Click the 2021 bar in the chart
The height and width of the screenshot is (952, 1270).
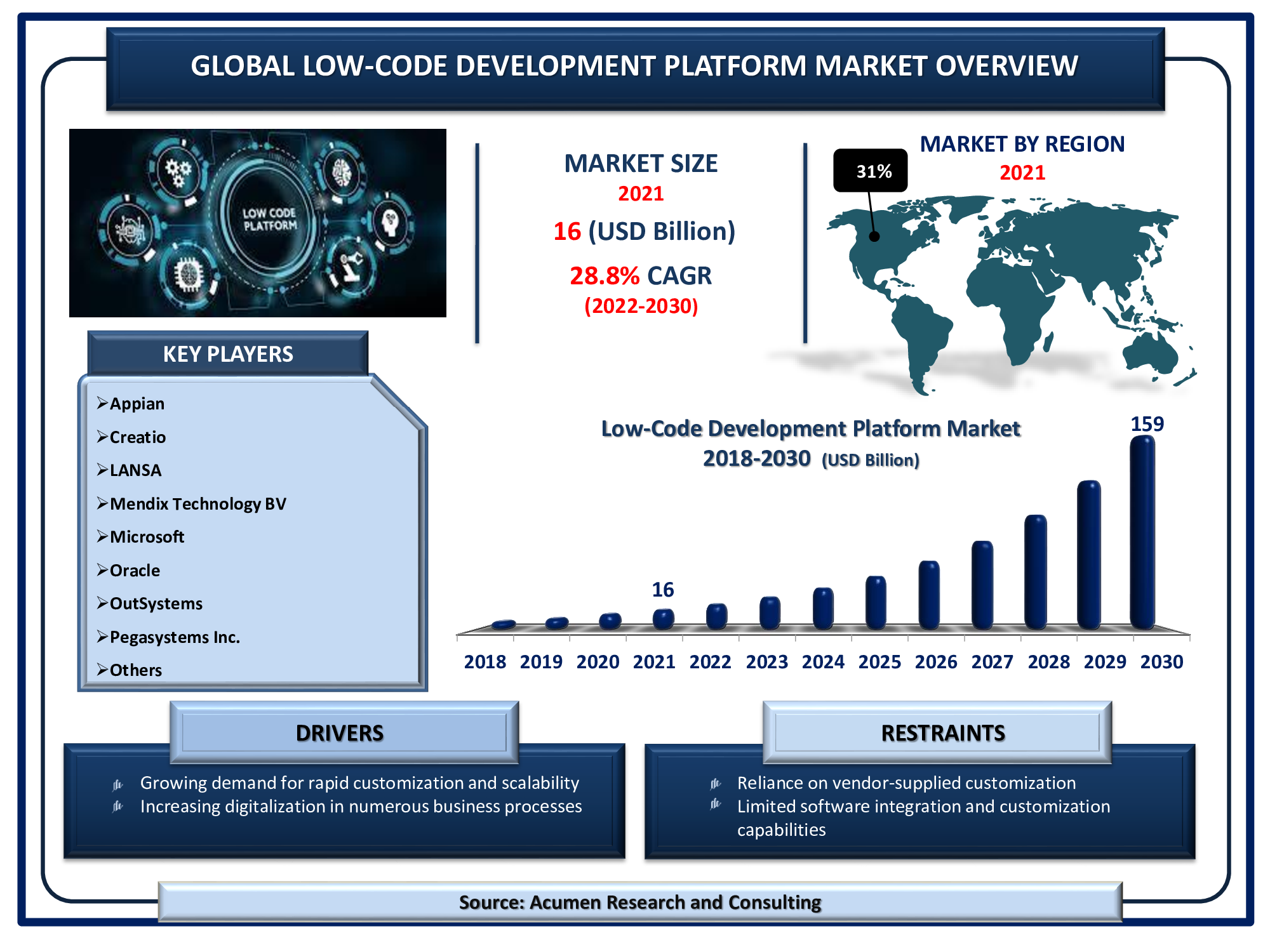click(664, 619)
